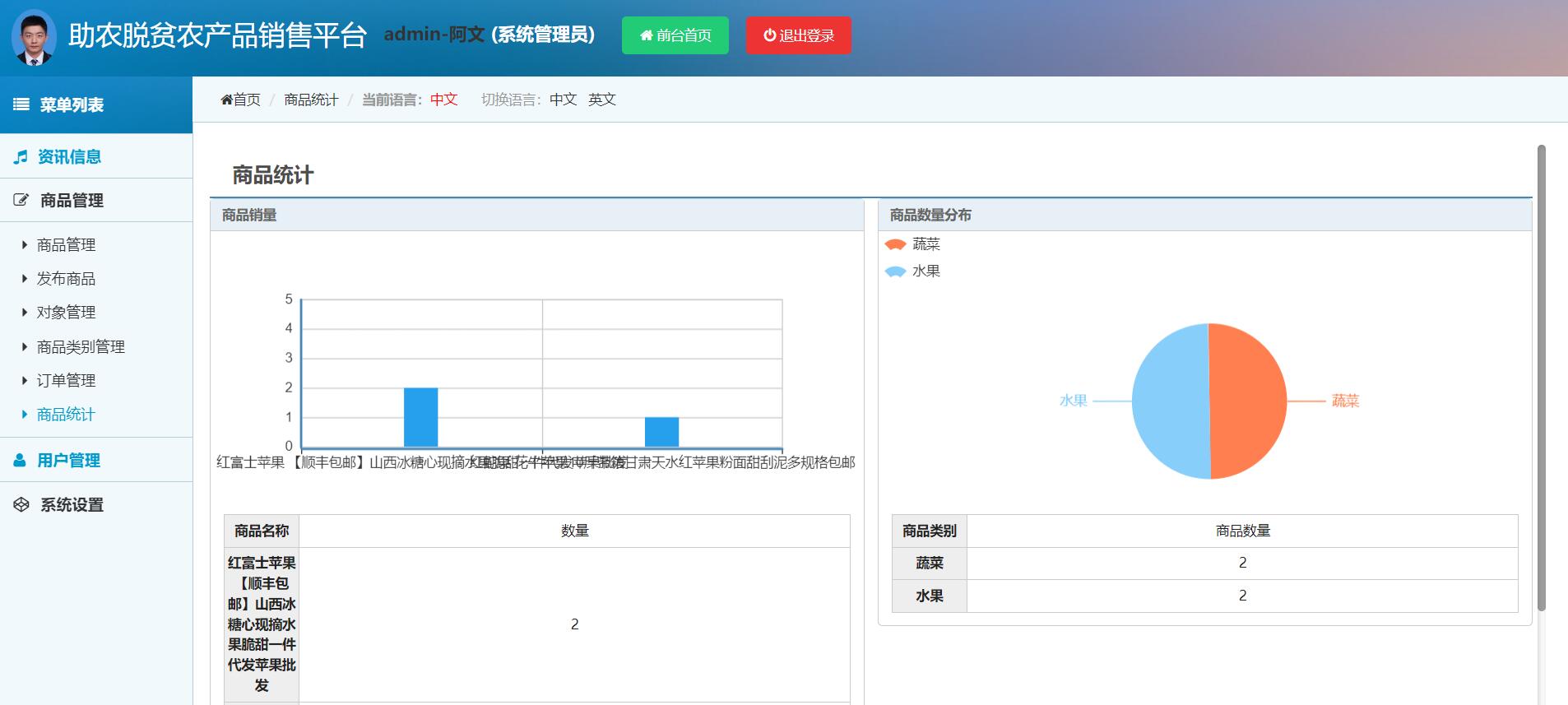Toggle the 水果 legend item in pie chart
The width and height of the screenshot is (1568, 705).
[912, 271]
